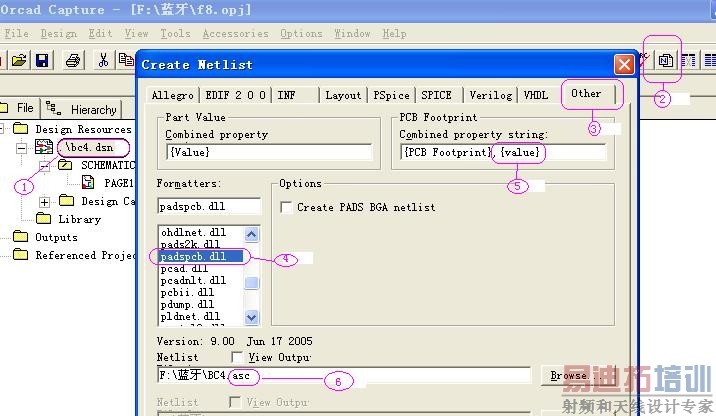The image size is (716, 416).
Task: Select padspcb.dll in formatter list
Action: [x=201, y=257]
